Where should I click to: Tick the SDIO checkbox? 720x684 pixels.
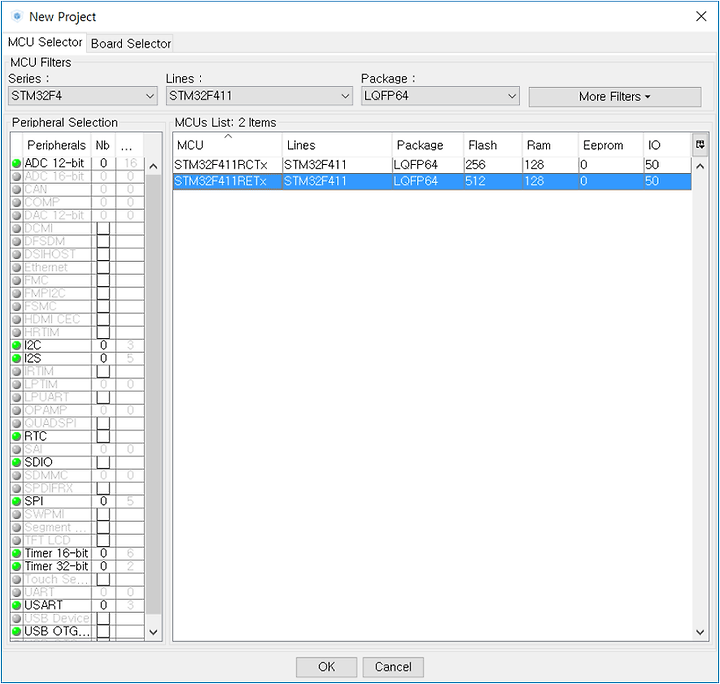click(103, 462)
